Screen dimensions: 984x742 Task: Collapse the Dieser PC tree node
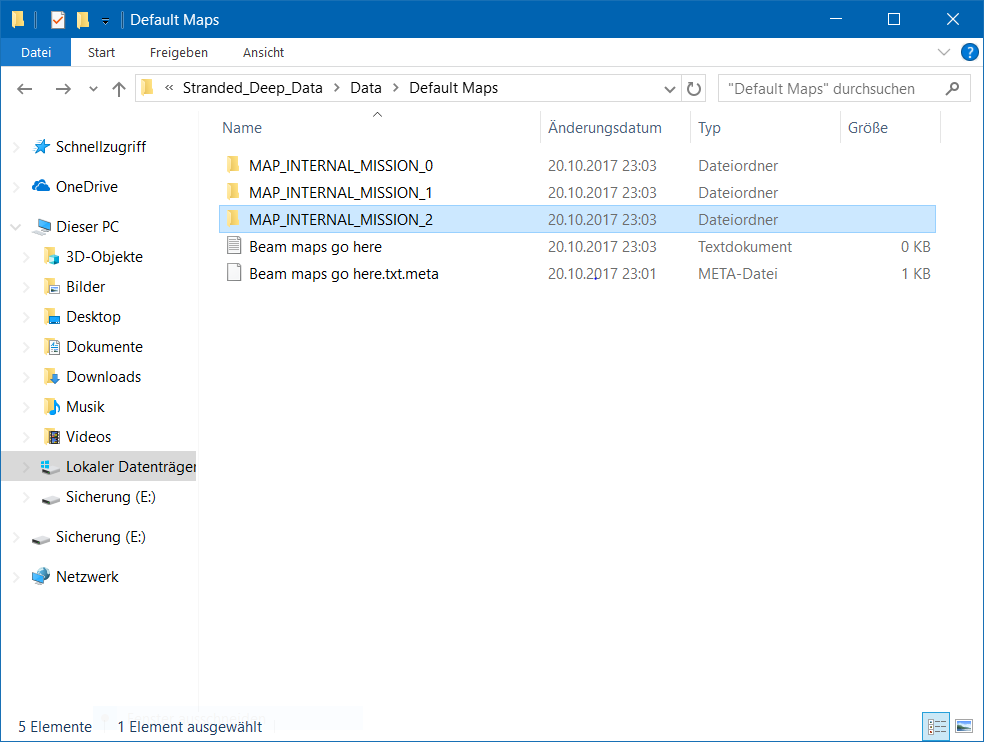coord(16,227)
